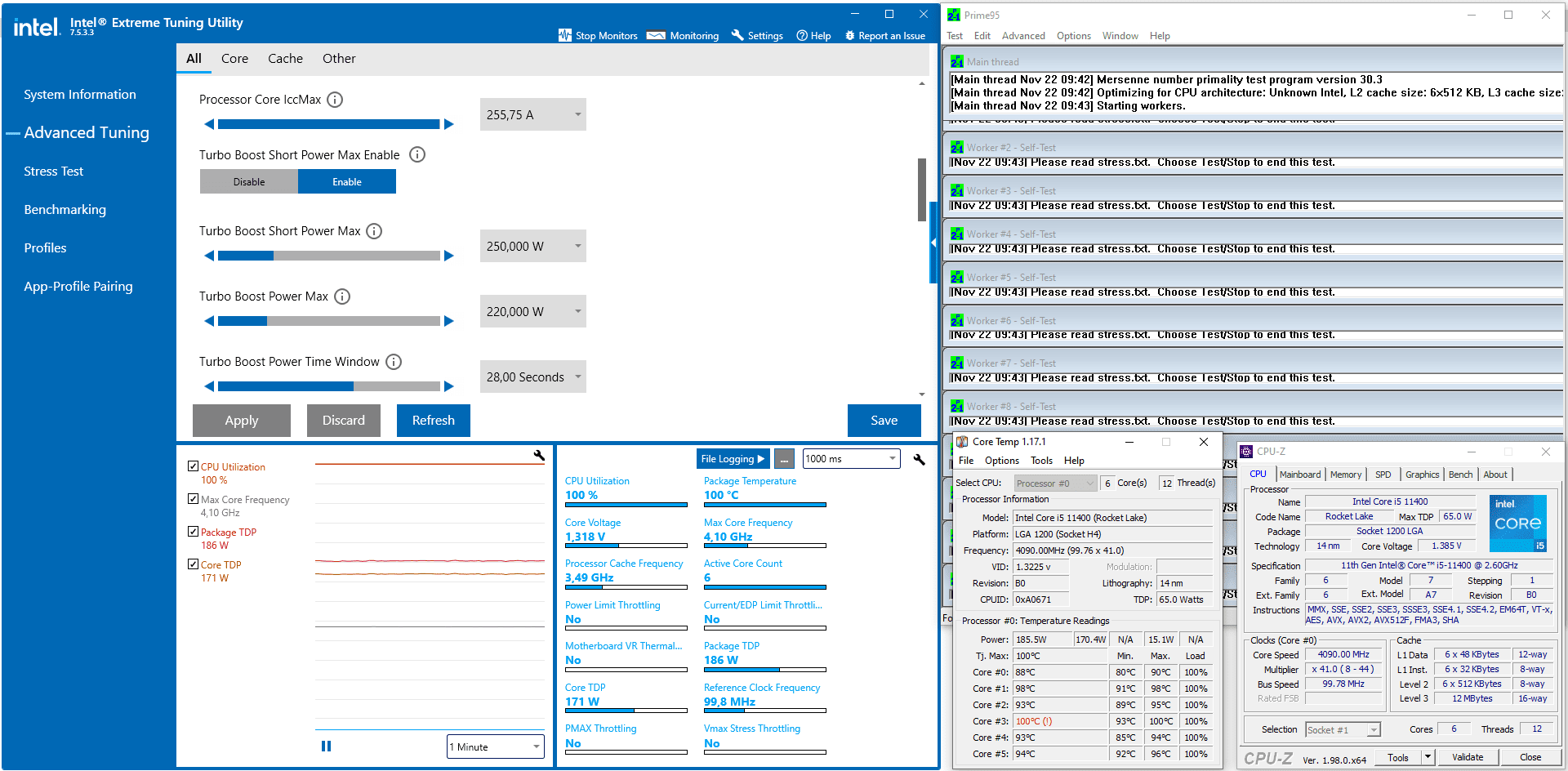Click left arrow of Turbo Boost Short Power Max

pyautogui.click(x=209, y=256)
